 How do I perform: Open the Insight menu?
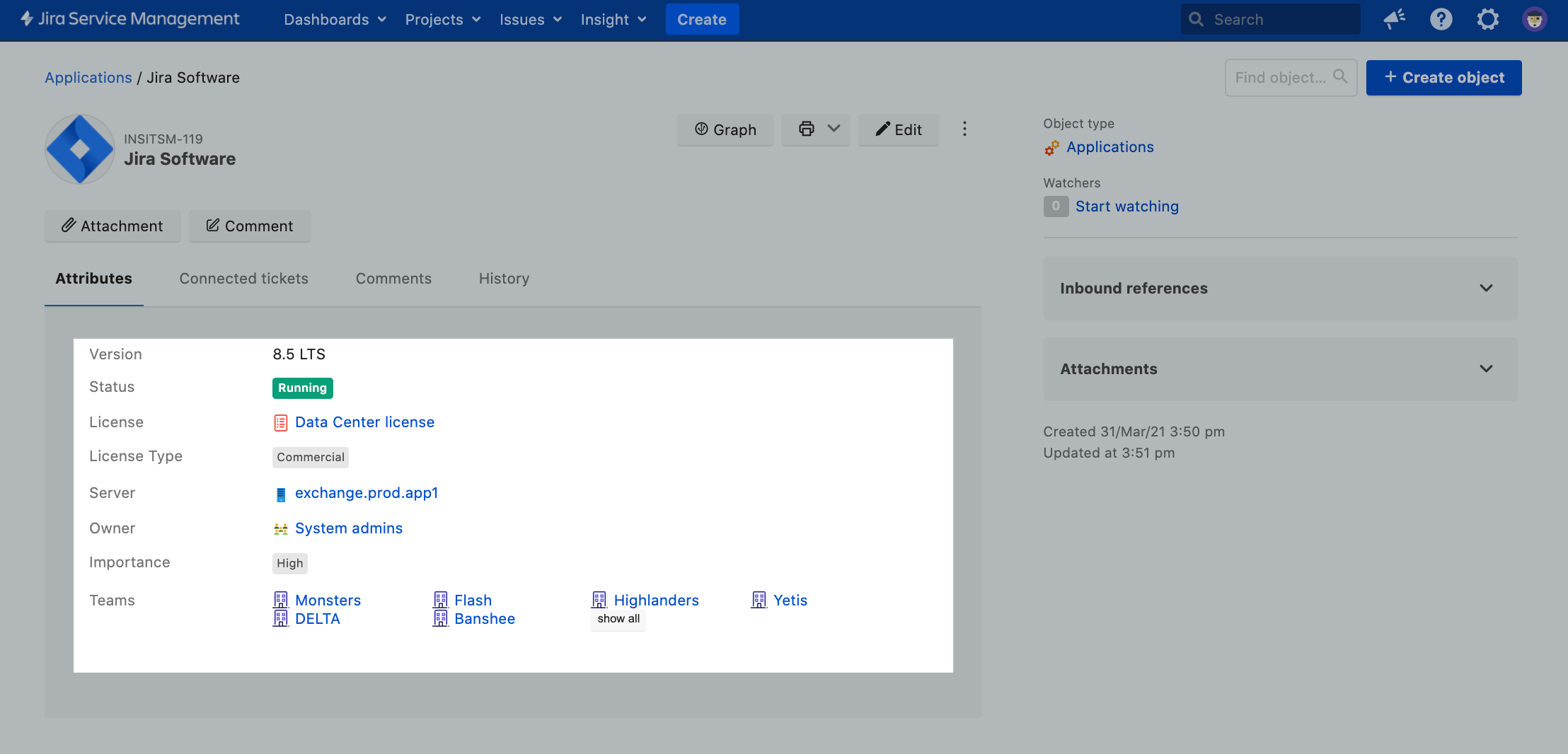[613, 20]
